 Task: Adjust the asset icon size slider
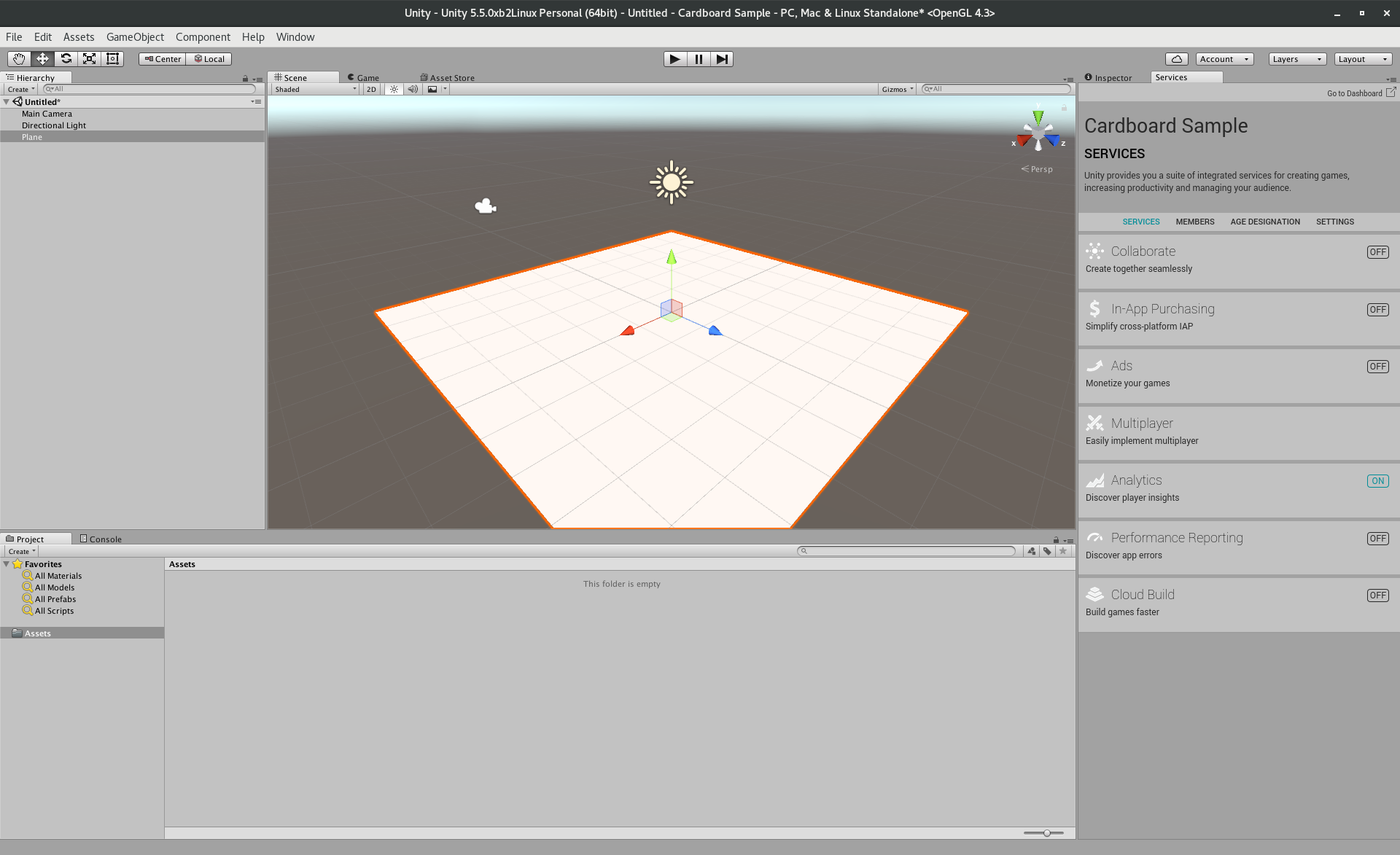(1046, 832)
